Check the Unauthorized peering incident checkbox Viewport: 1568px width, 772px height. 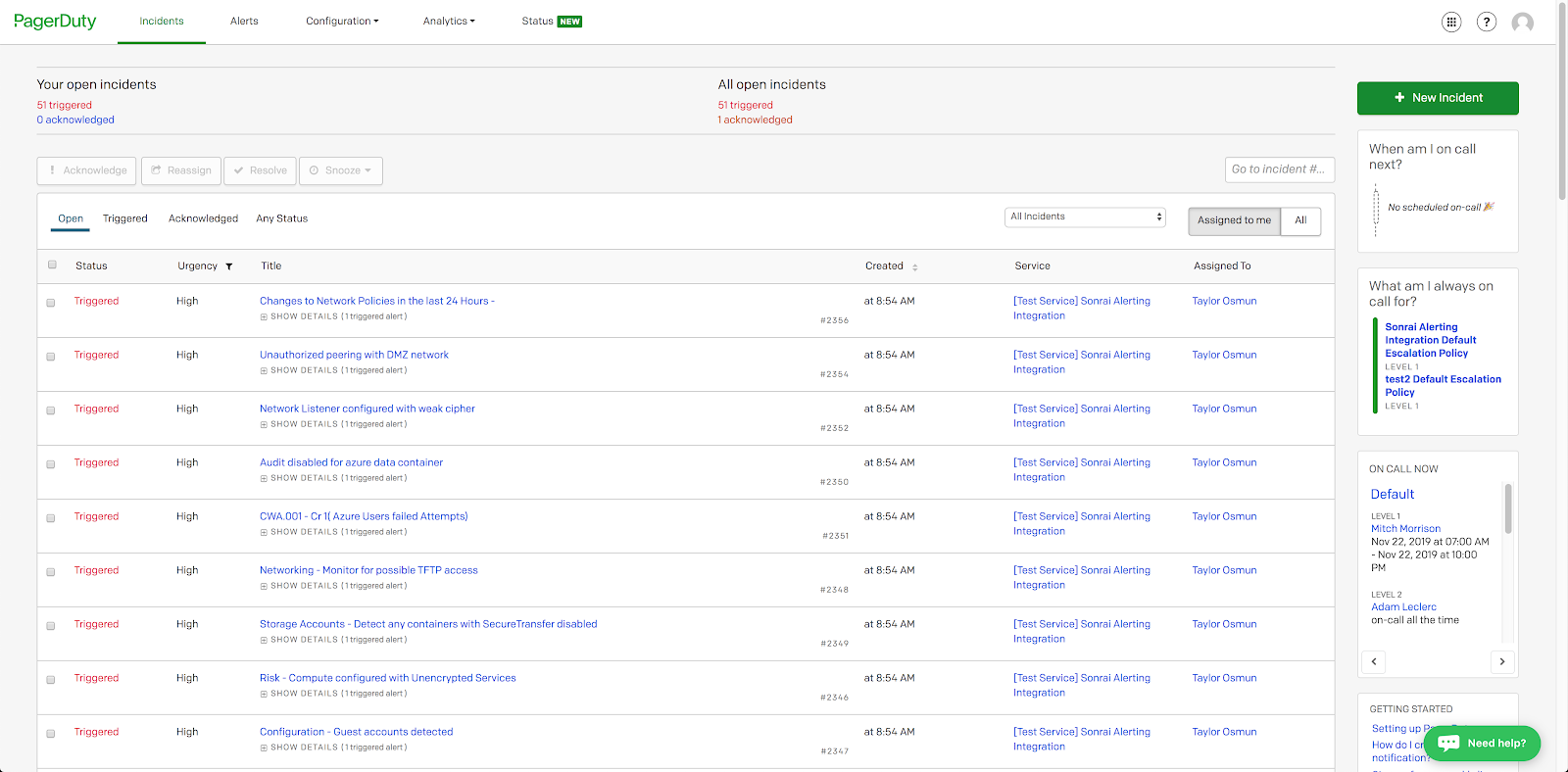pos(51,357)
